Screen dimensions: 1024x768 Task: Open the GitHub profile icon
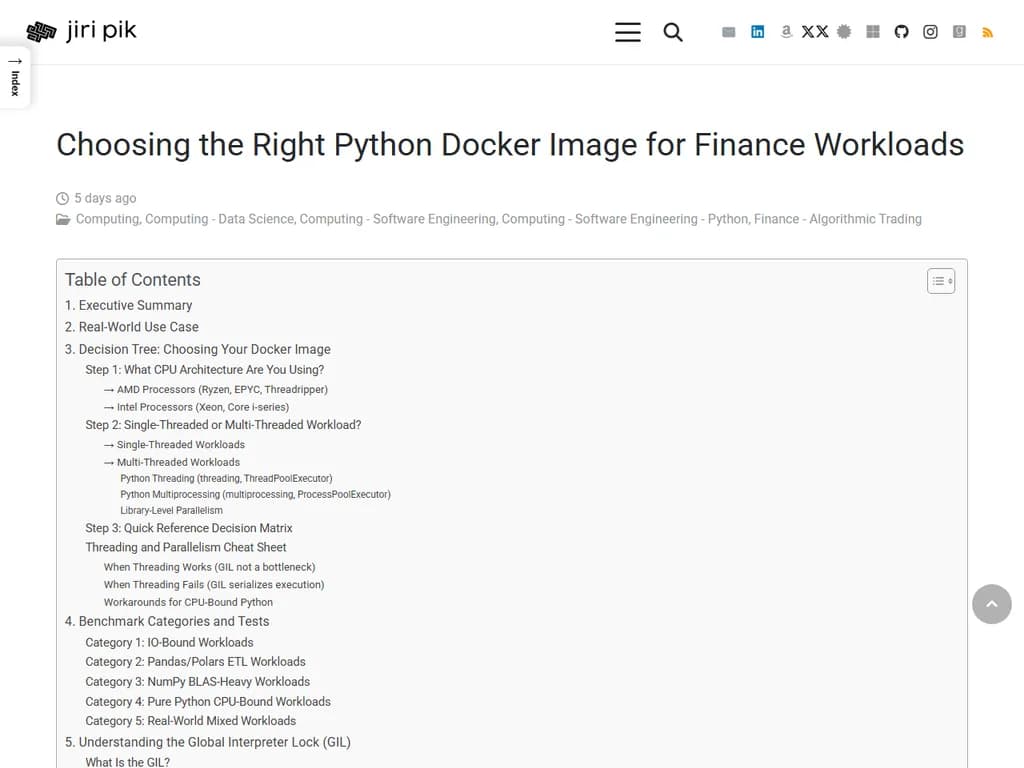click(901, 31)
